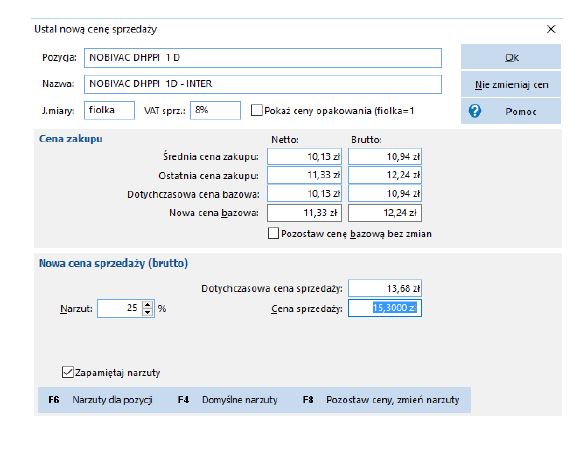588x465 pixels.
Task: Decrease Narzut with the down arrow
Action: tap(148, 312)
